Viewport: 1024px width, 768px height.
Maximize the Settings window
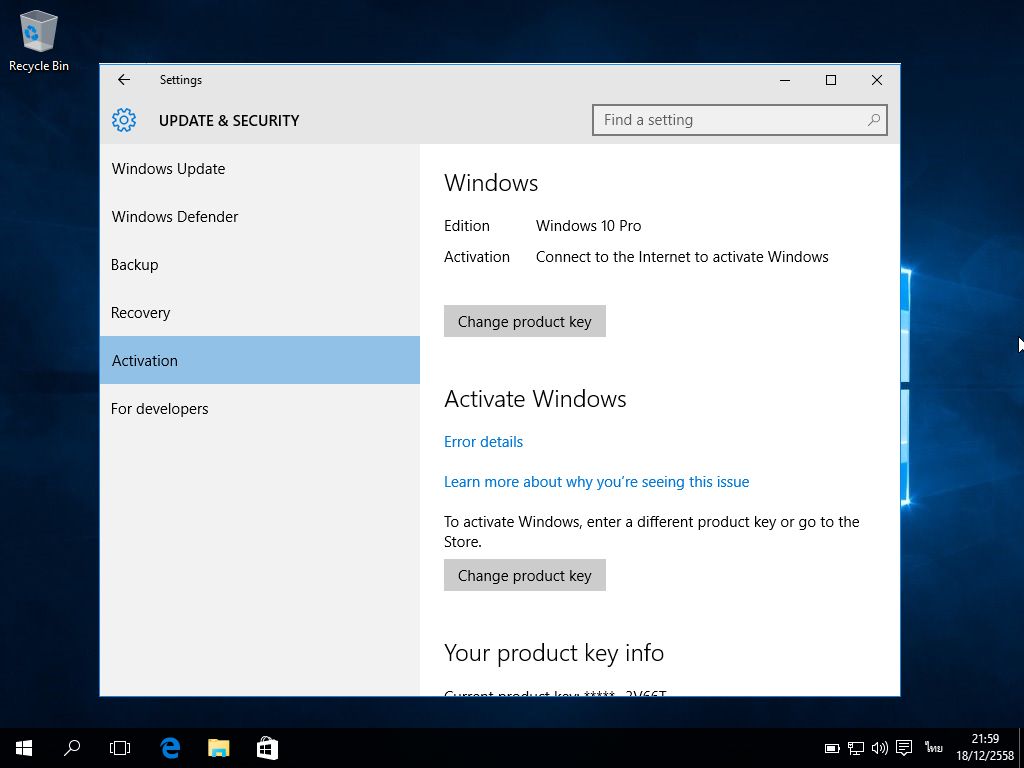831,80
